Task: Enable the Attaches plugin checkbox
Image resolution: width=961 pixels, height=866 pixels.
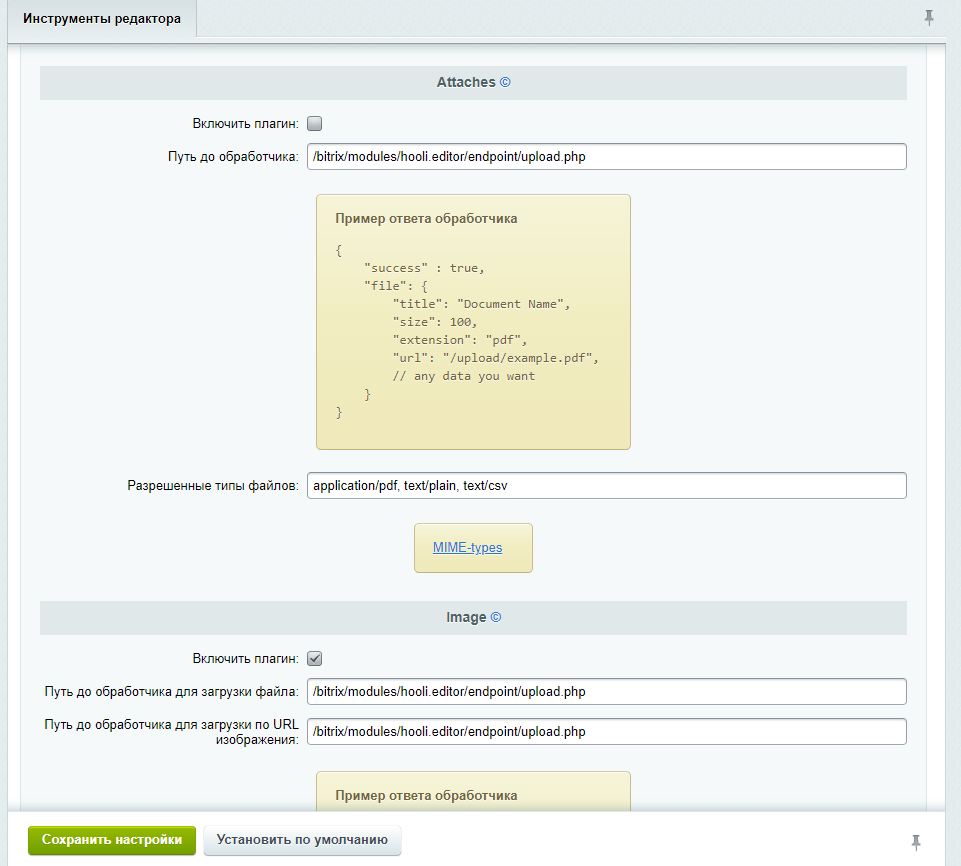Action: coord(314,124)
